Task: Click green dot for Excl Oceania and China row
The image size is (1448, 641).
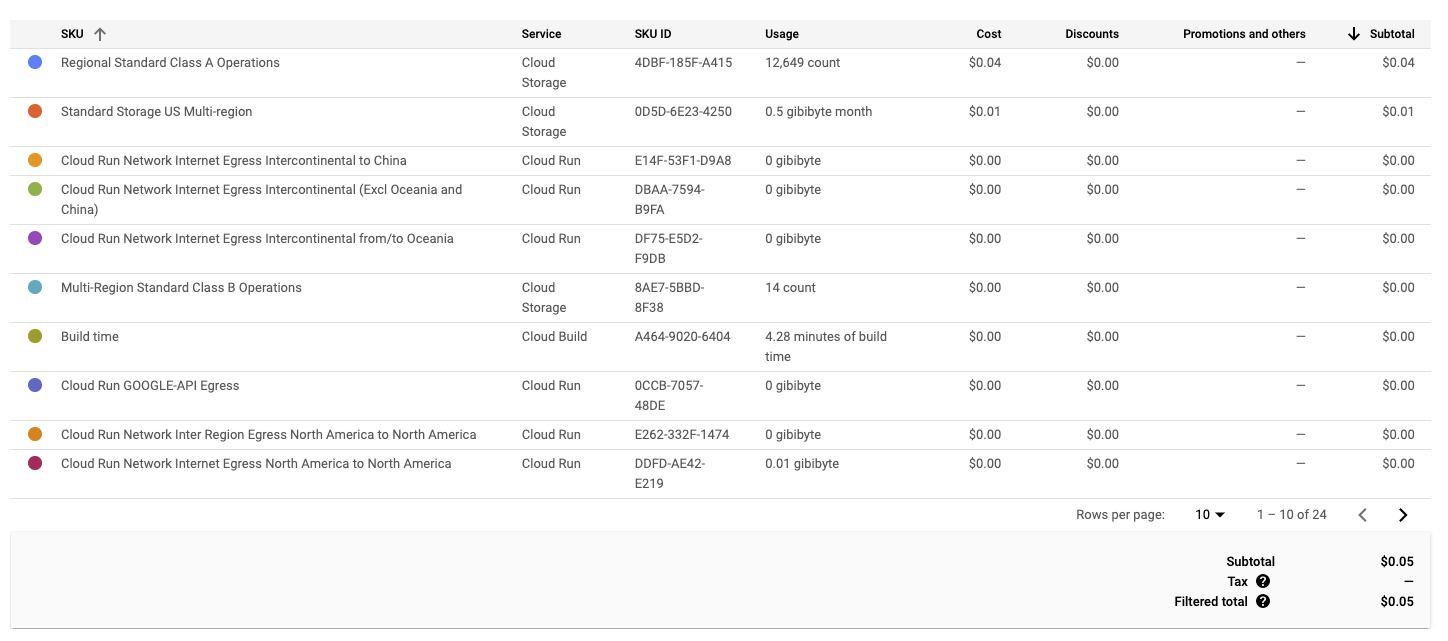Action: 35,189
